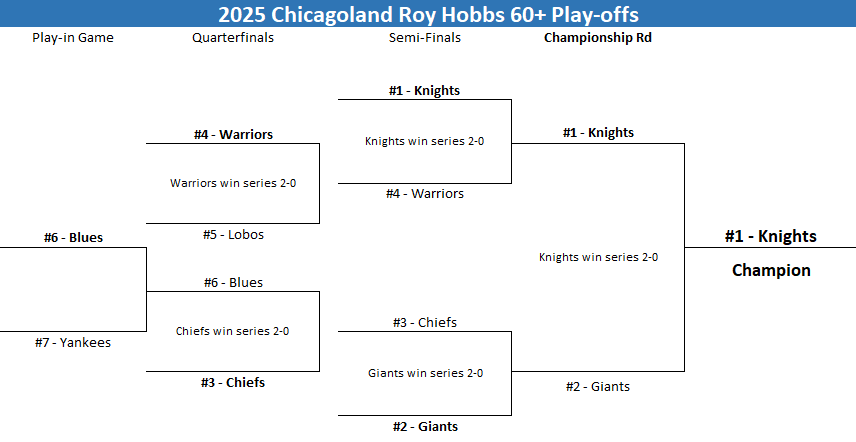Screen dimensions: 856x442
Task: Click the Championship Rd column header
Action: 598,38
